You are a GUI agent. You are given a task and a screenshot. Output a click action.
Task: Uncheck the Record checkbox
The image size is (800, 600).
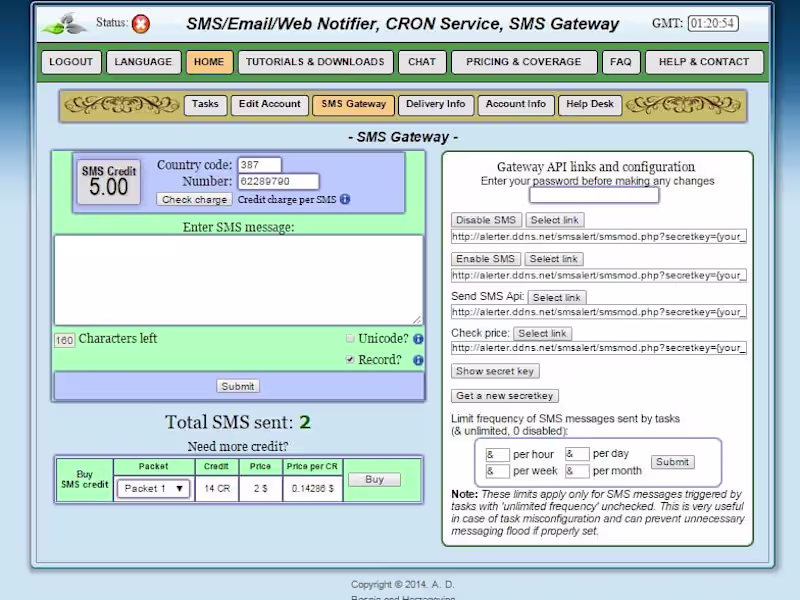tap(350, 360)
